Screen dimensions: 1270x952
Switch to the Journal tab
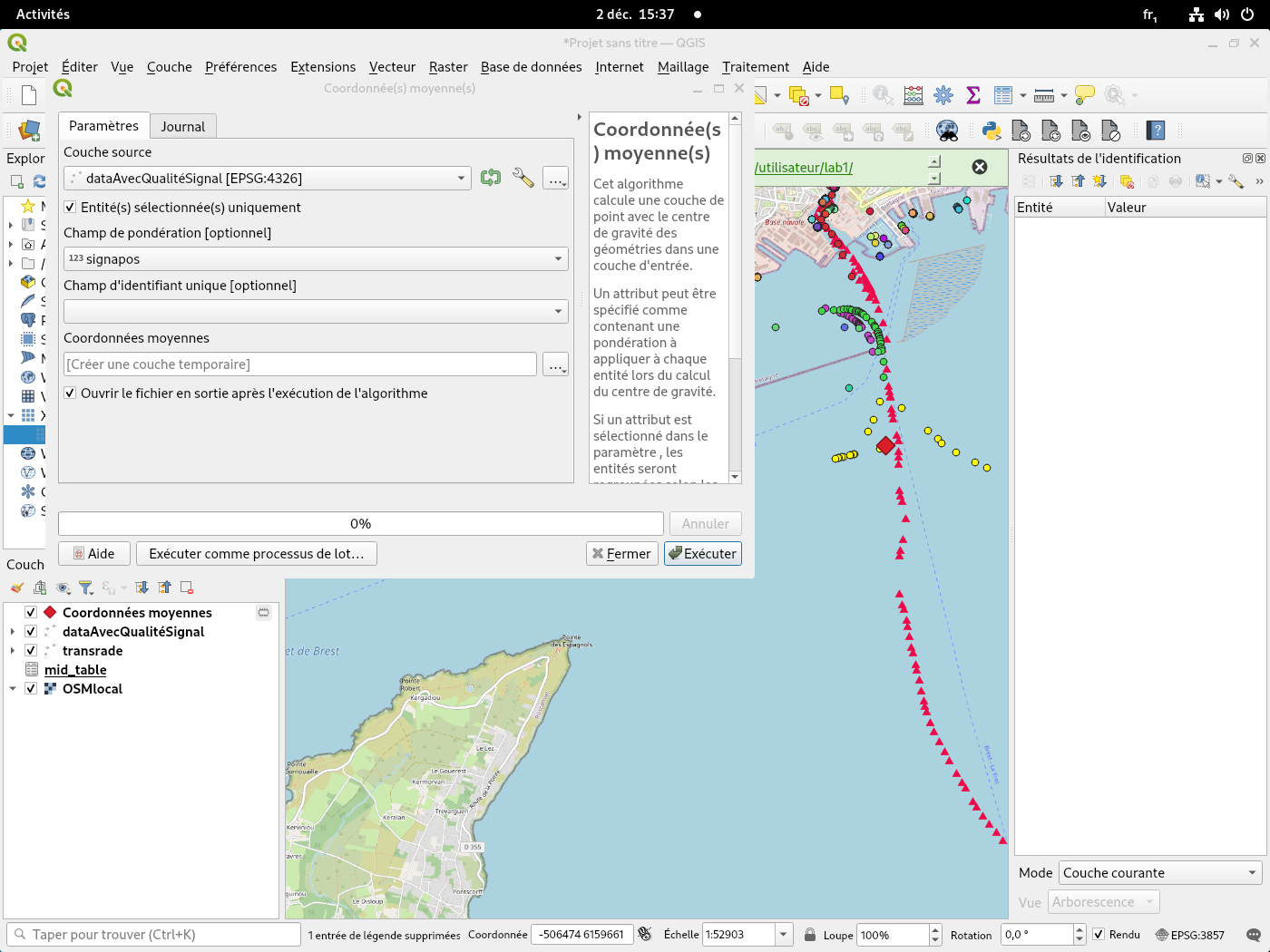[x=182, y=127]
